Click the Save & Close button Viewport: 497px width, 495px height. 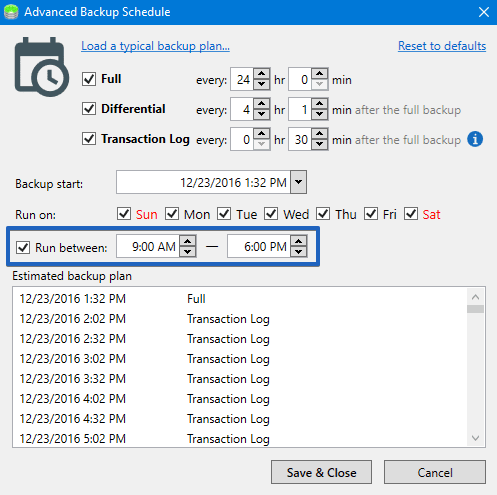pos(321,472)
